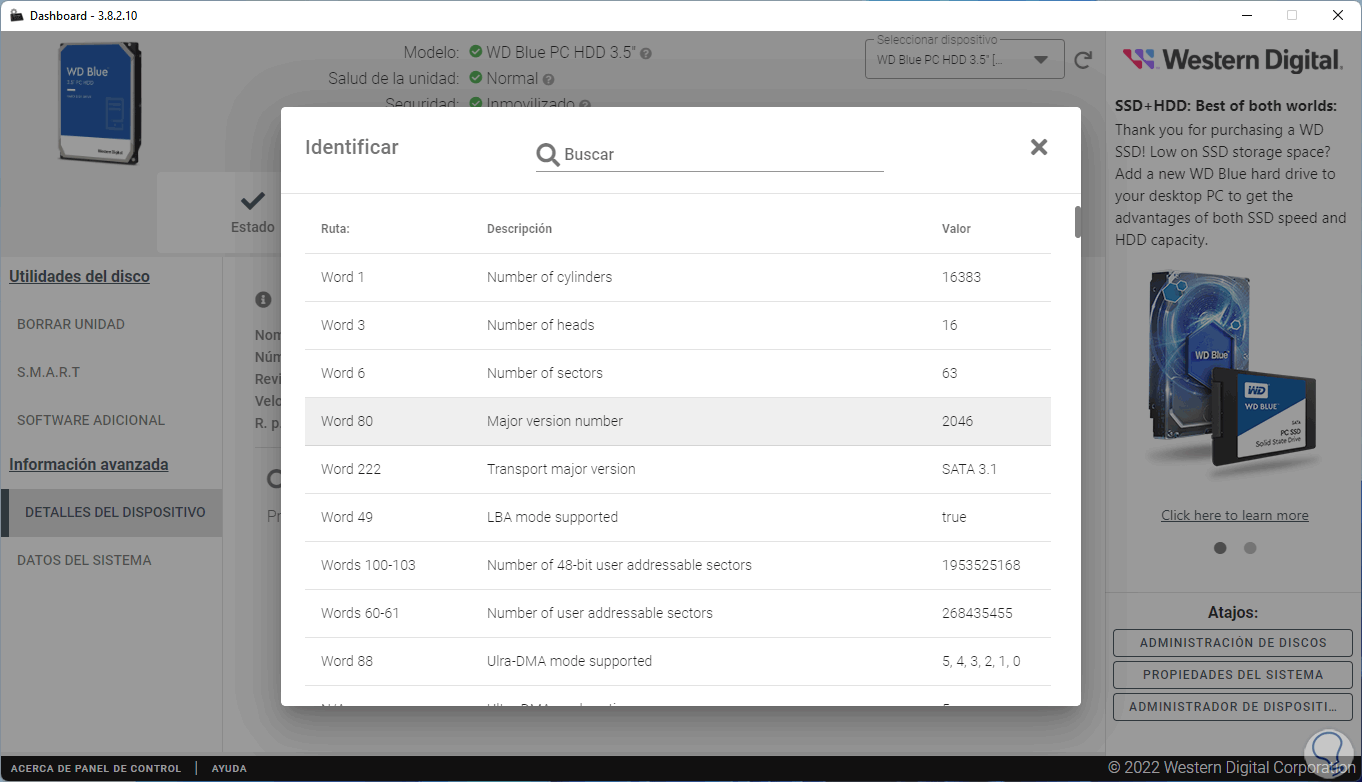The height and width of the screenshot is (782, 1362).
Task: Select the second carousel dot in the ad panel
Action: [1250, 548]
